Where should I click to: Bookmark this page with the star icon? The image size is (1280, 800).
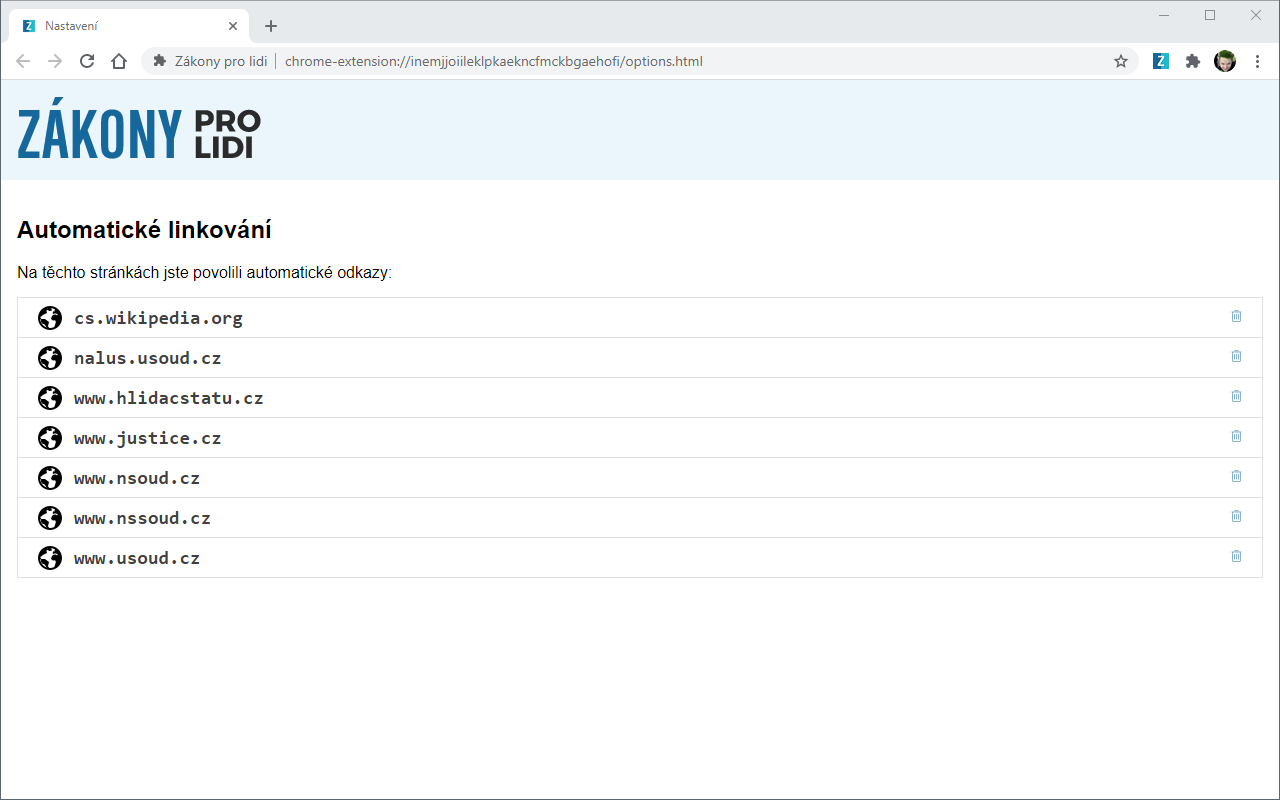click(x=1121, y=61)
